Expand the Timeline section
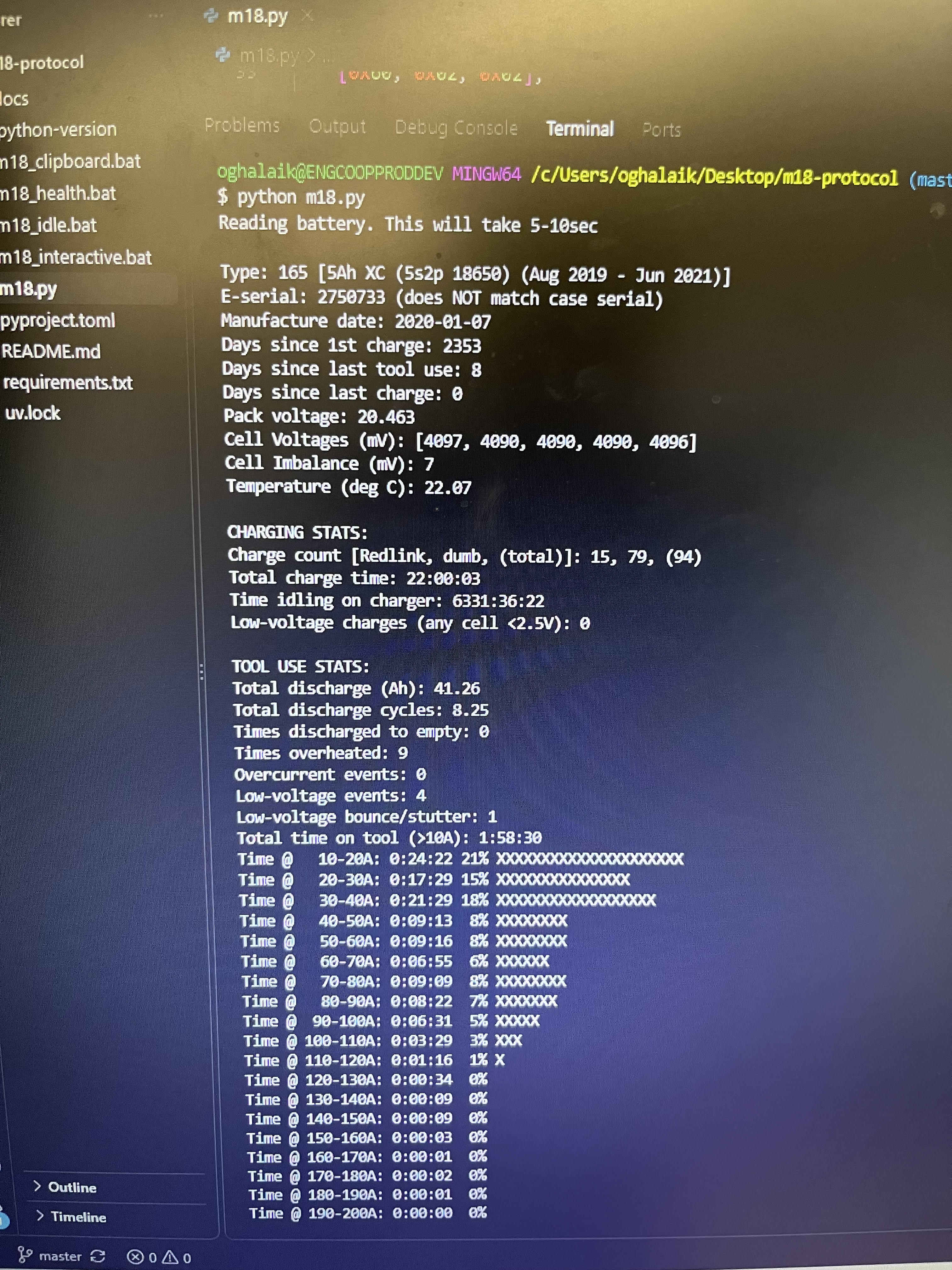Image resolution: width=952 pixels, height=1270 pixels. click(71, 1216)
